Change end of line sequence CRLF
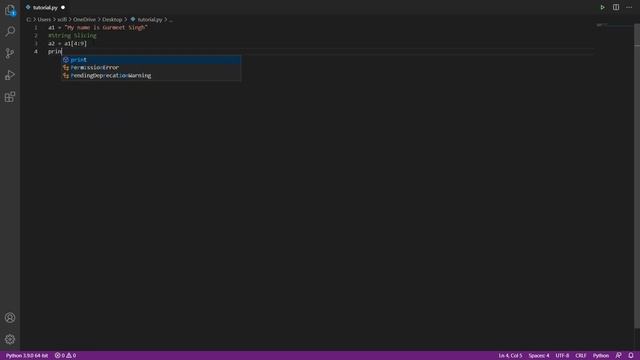 tap(580, 356)
